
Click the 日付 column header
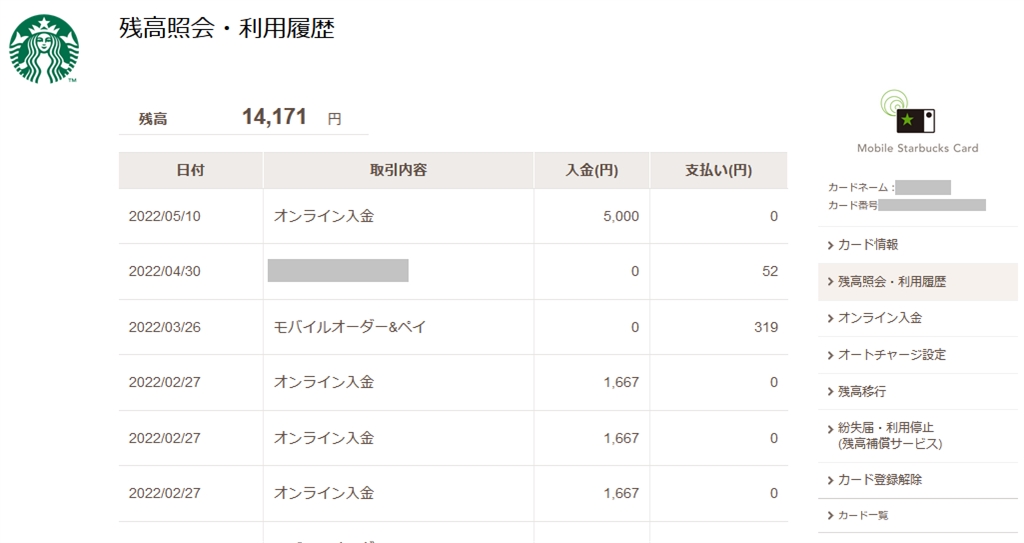point(190,170)
